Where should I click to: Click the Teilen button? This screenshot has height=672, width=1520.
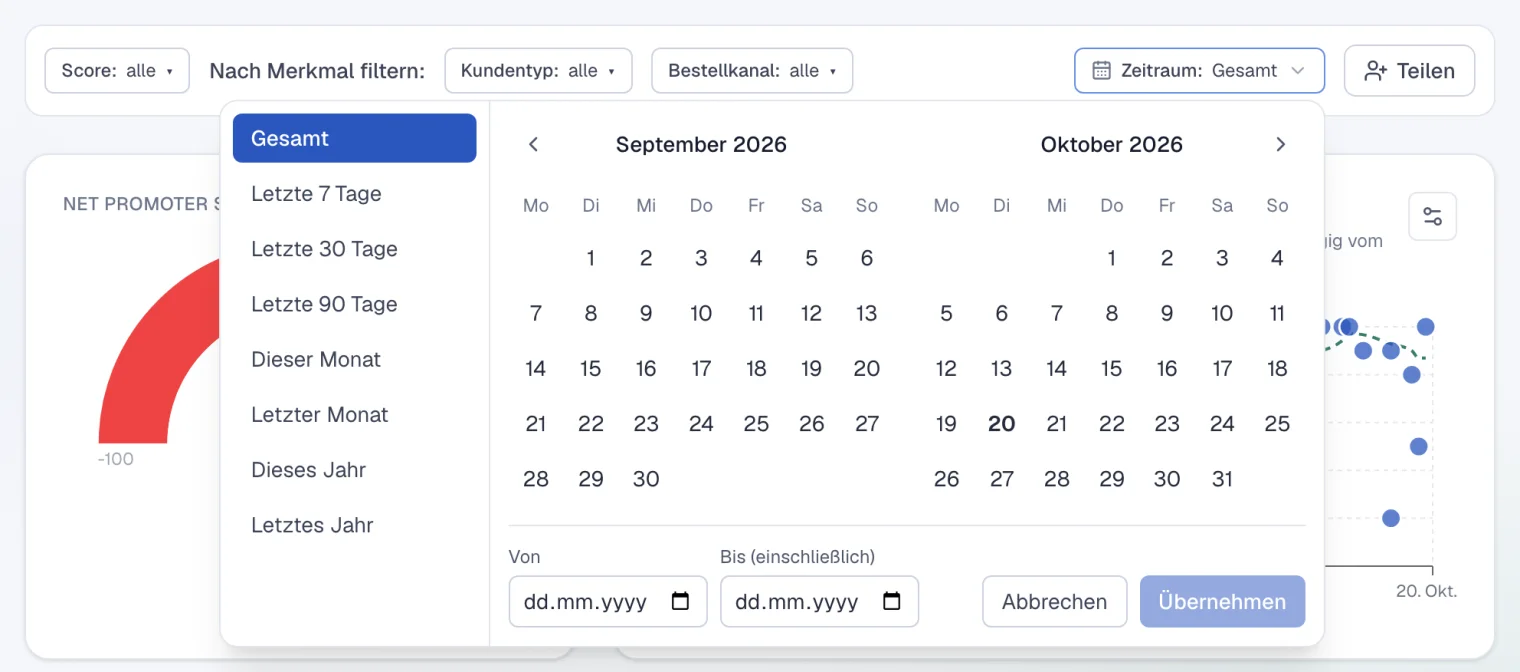pos(1409,71)
